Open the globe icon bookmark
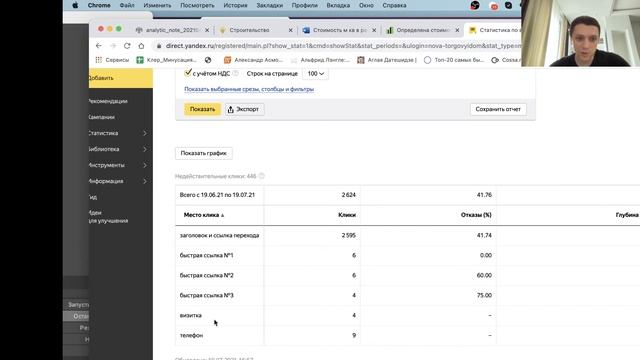 click(x=208, y=60)
